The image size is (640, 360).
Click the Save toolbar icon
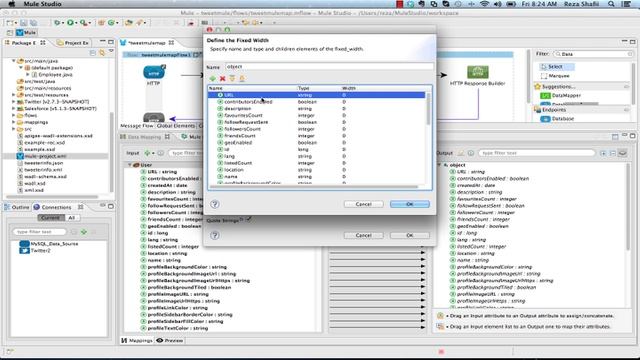[24, 22]
